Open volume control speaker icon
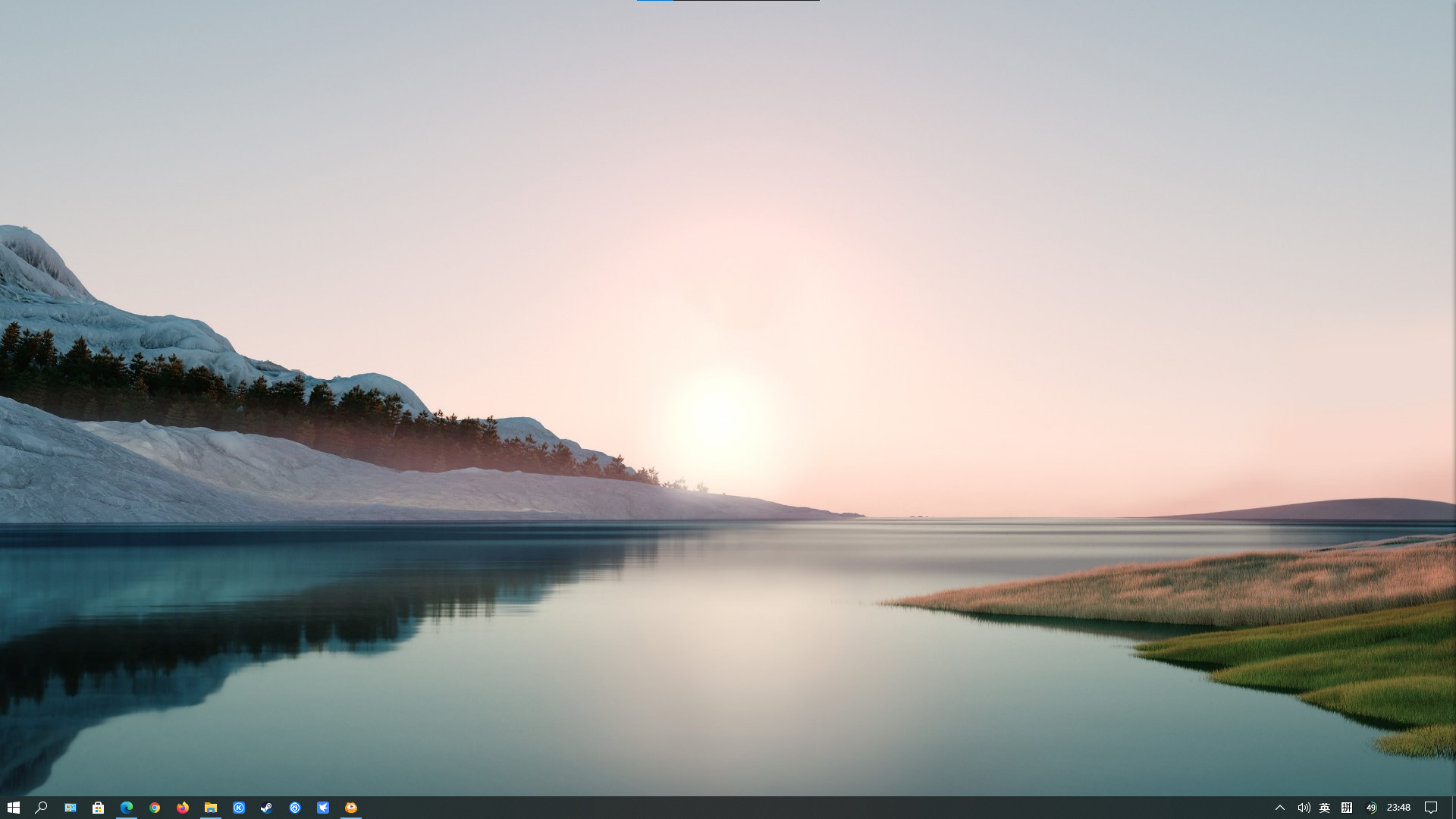Image resolution: width=1456 pixels, height=819 pixels. (x=1304, y=808)
